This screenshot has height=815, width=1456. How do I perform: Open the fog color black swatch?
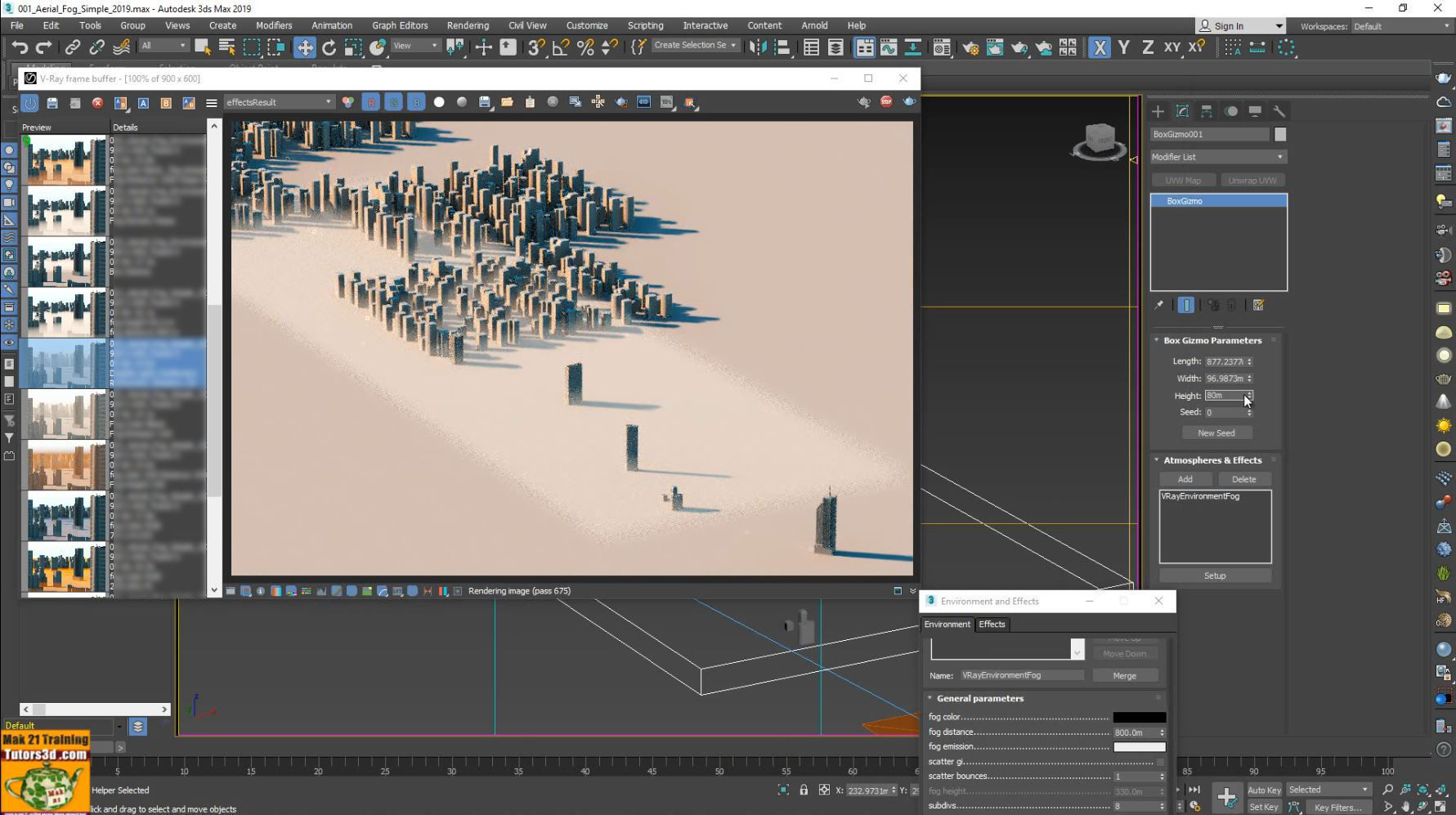click(1139, 718)
